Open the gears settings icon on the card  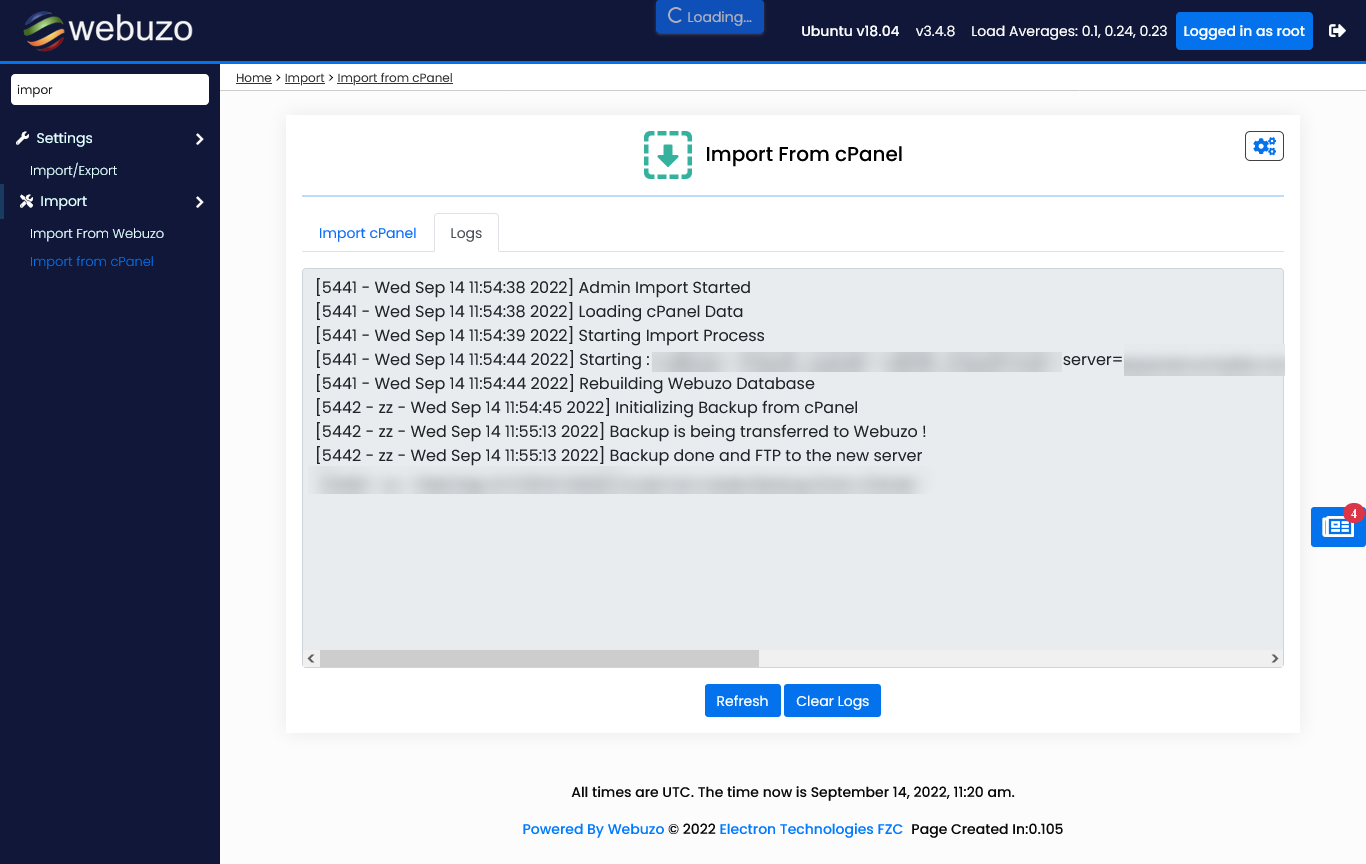pos(1264,145)
